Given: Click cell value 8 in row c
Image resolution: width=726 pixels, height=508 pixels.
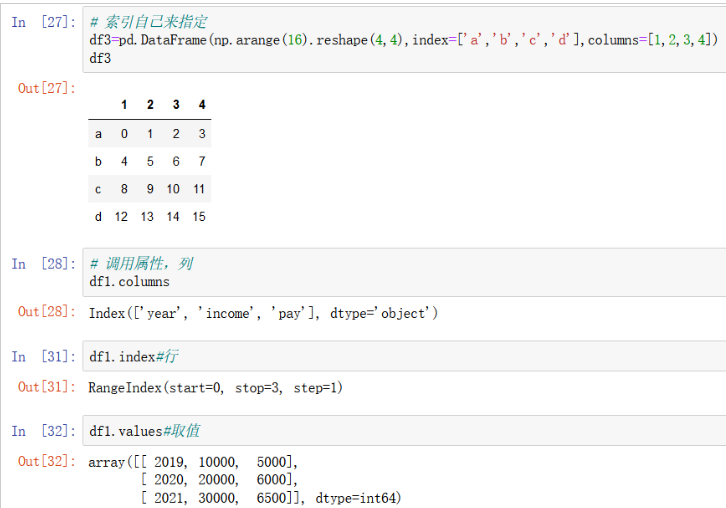Looking at the screenshot, I should tap(124, 189).
